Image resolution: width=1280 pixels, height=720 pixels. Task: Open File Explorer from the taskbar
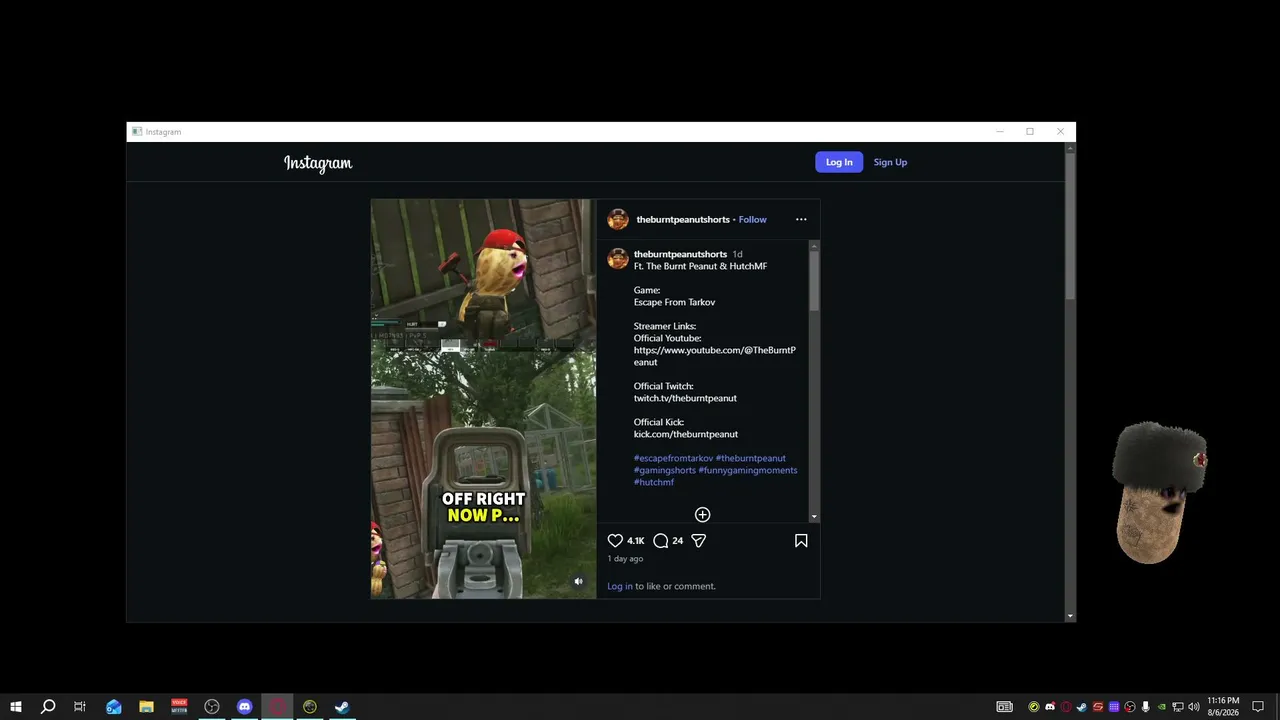tap(146, 707)
